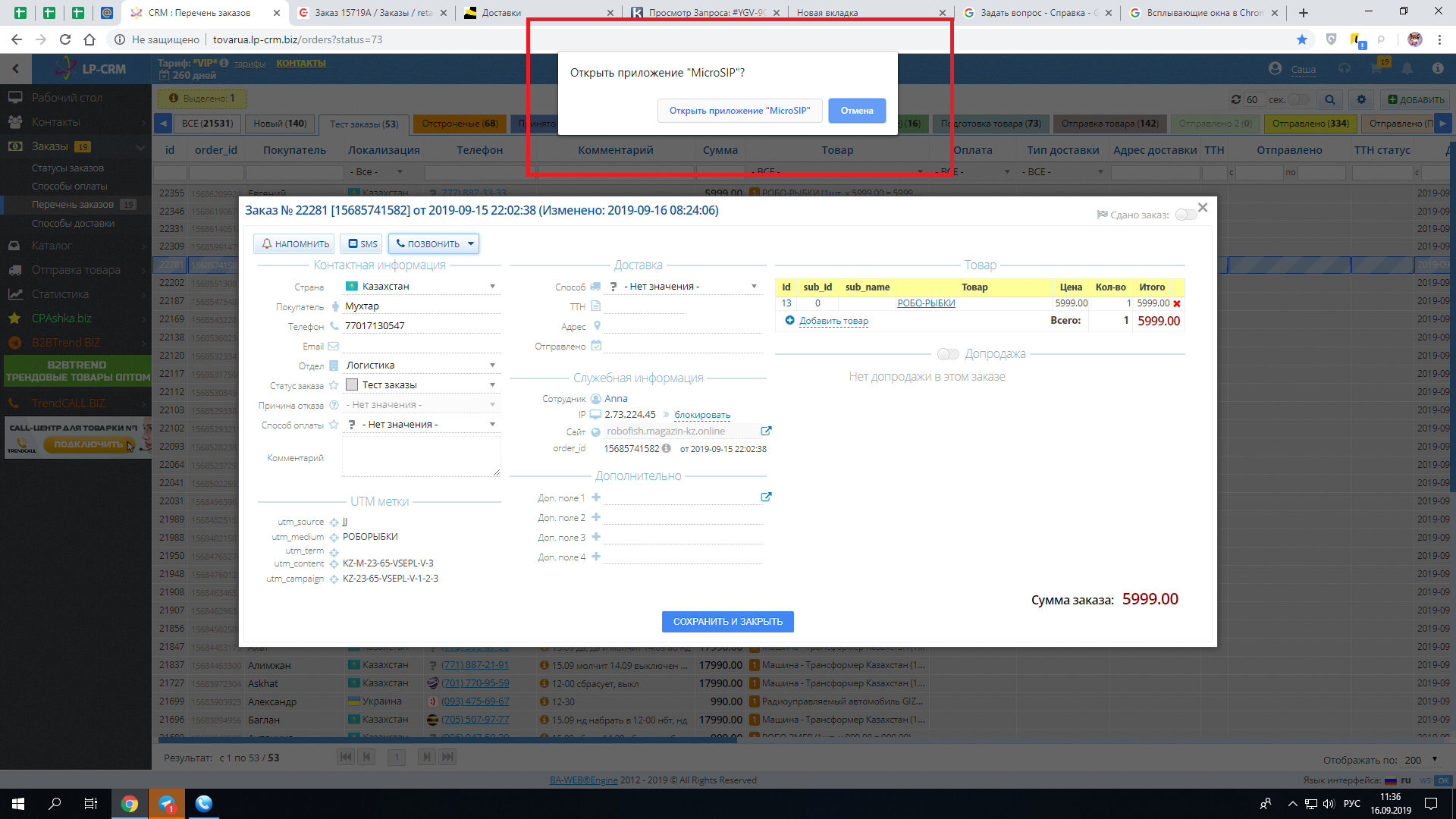1456x819 pixels.
Task: Open the Отображать по 200 dropdown
Action: tap(1422, 760)
